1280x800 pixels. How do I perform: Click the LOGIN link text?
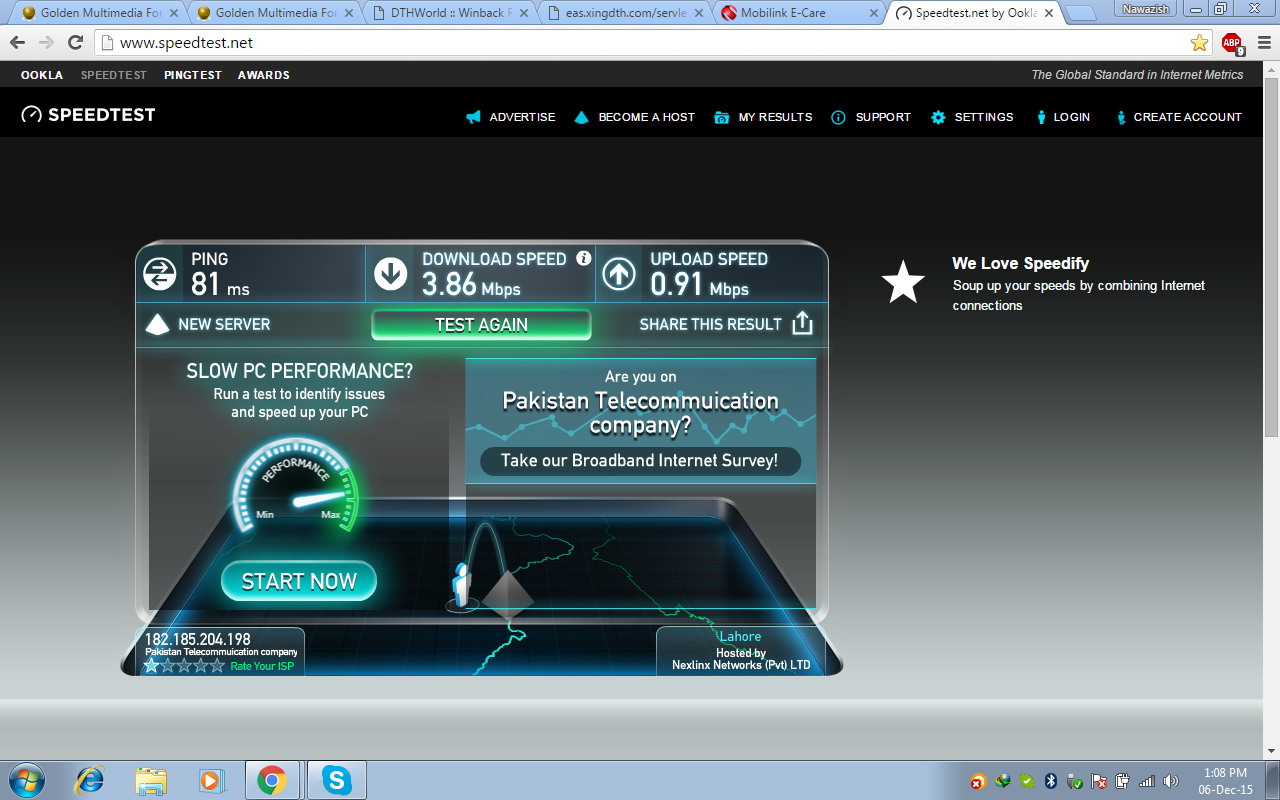pyautogui.click(x=1071, y=117)
